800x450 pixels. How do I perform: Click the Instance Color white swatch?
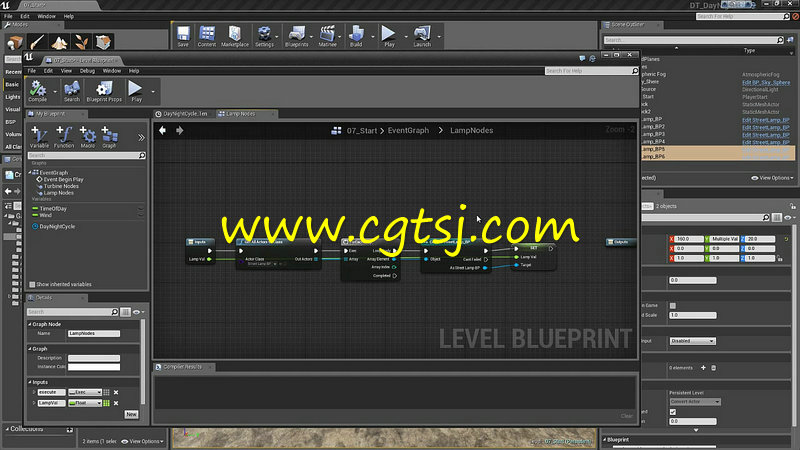[x=94, y=367]
